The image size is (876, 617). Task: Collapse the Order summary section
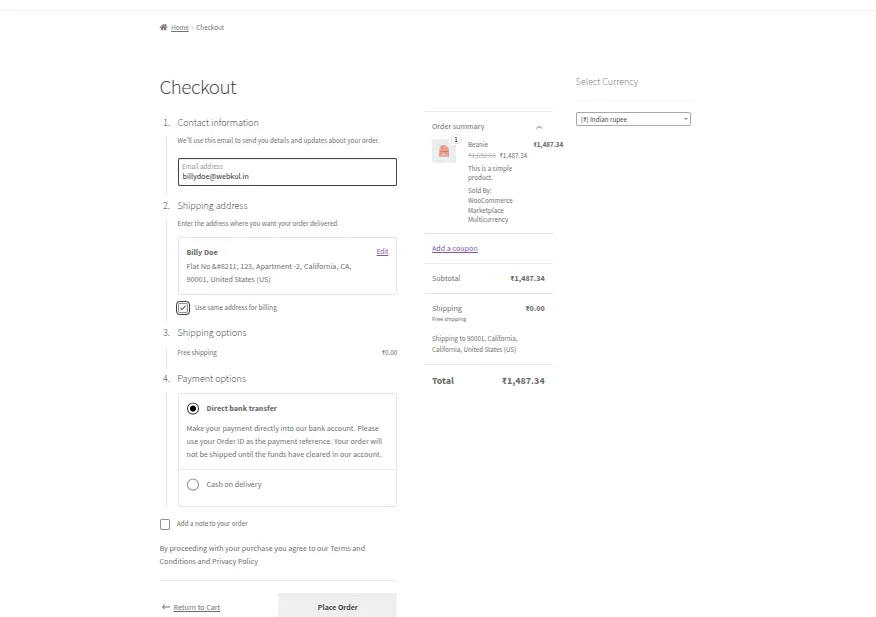539,127
